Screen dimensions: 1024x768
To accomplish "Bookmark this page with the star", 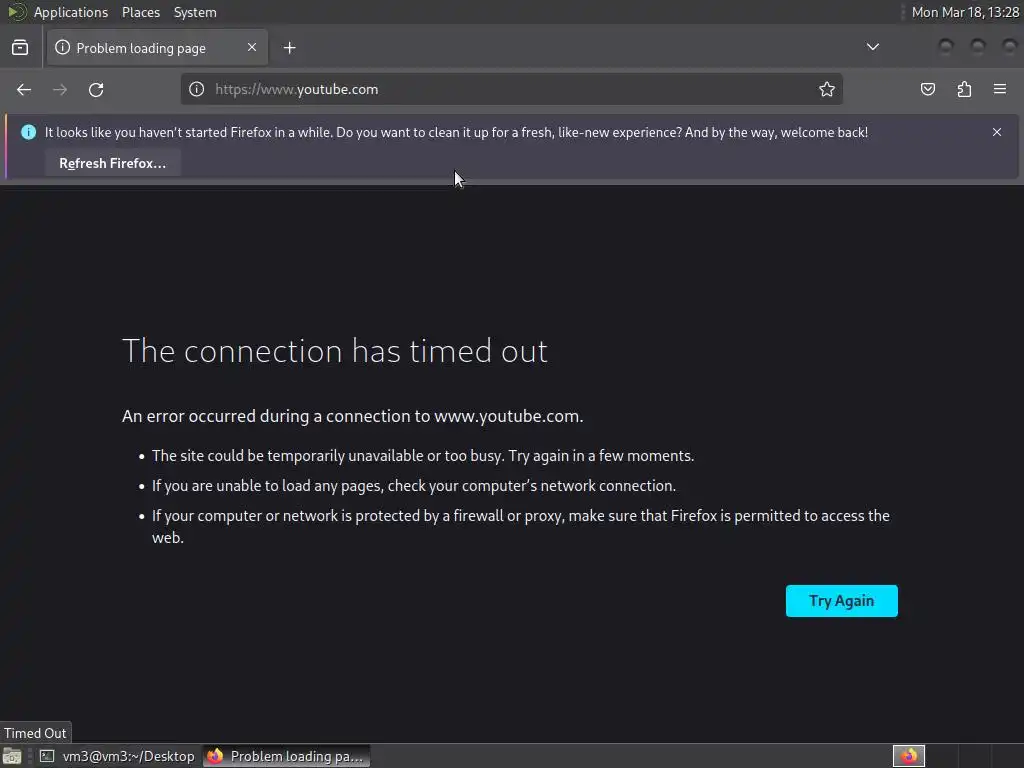I will coord(827,89).
